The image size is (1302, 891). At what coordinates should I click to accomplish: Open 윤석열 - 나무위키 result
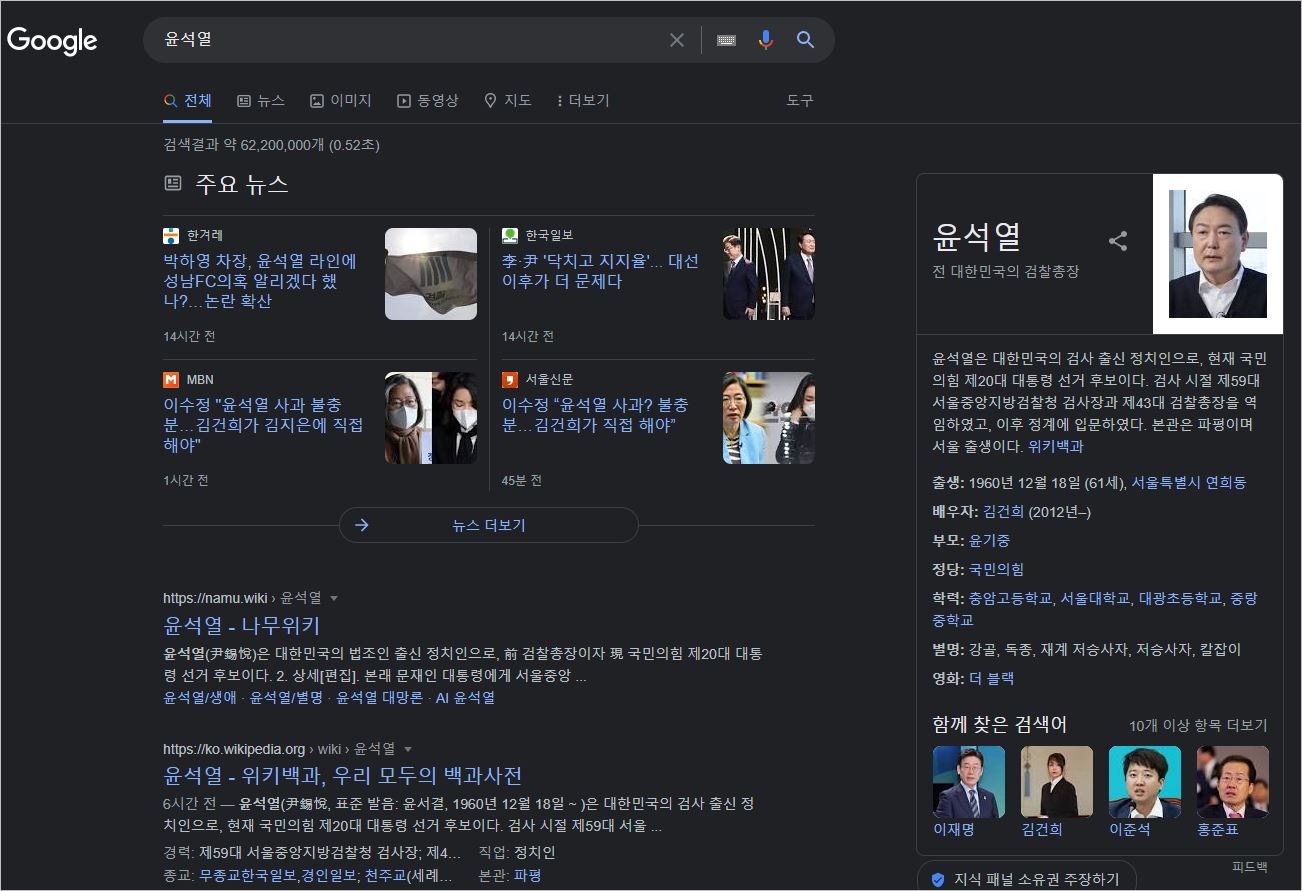point(241,626)
